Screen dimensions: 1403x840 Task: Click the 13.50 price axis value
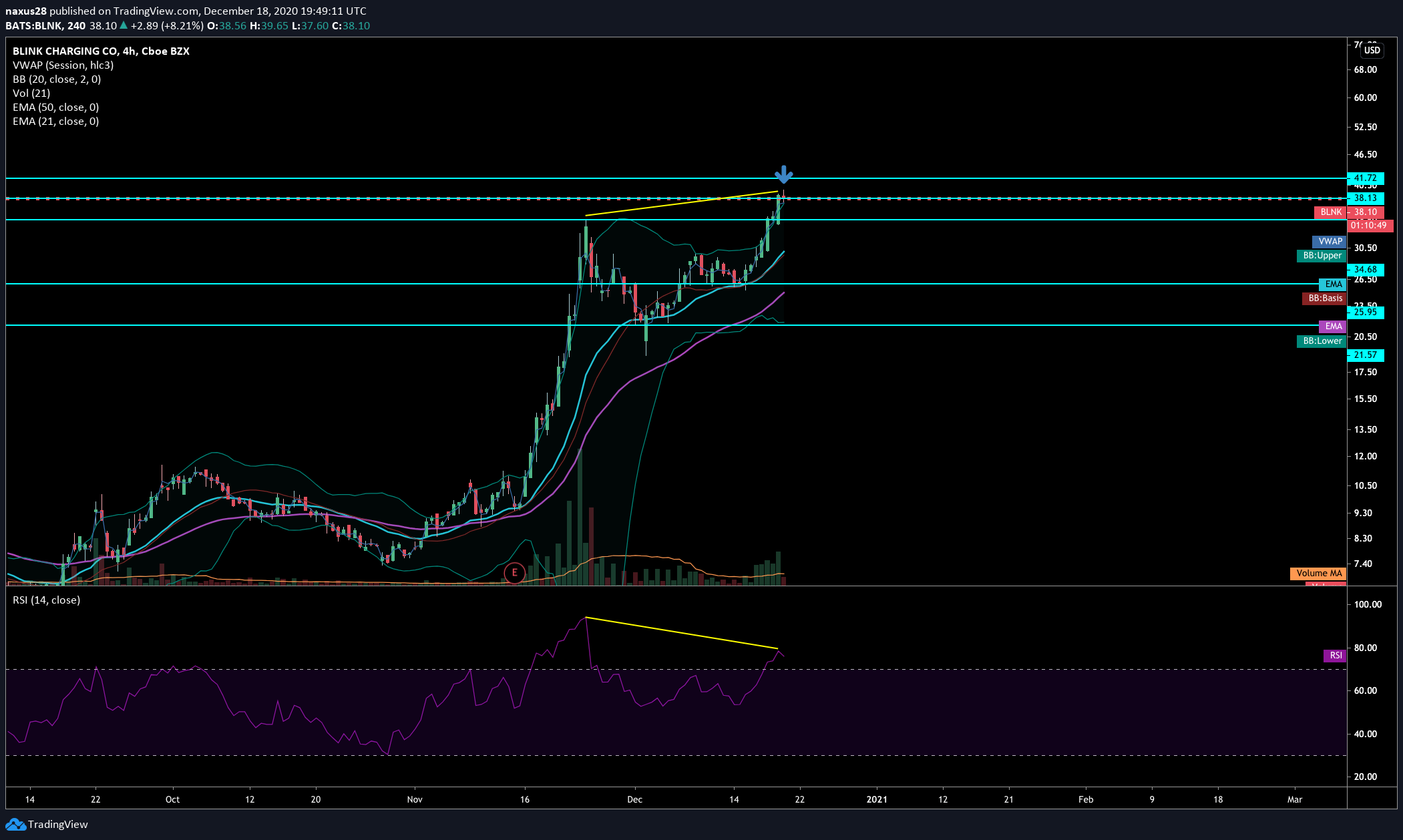click(1366, 429)
